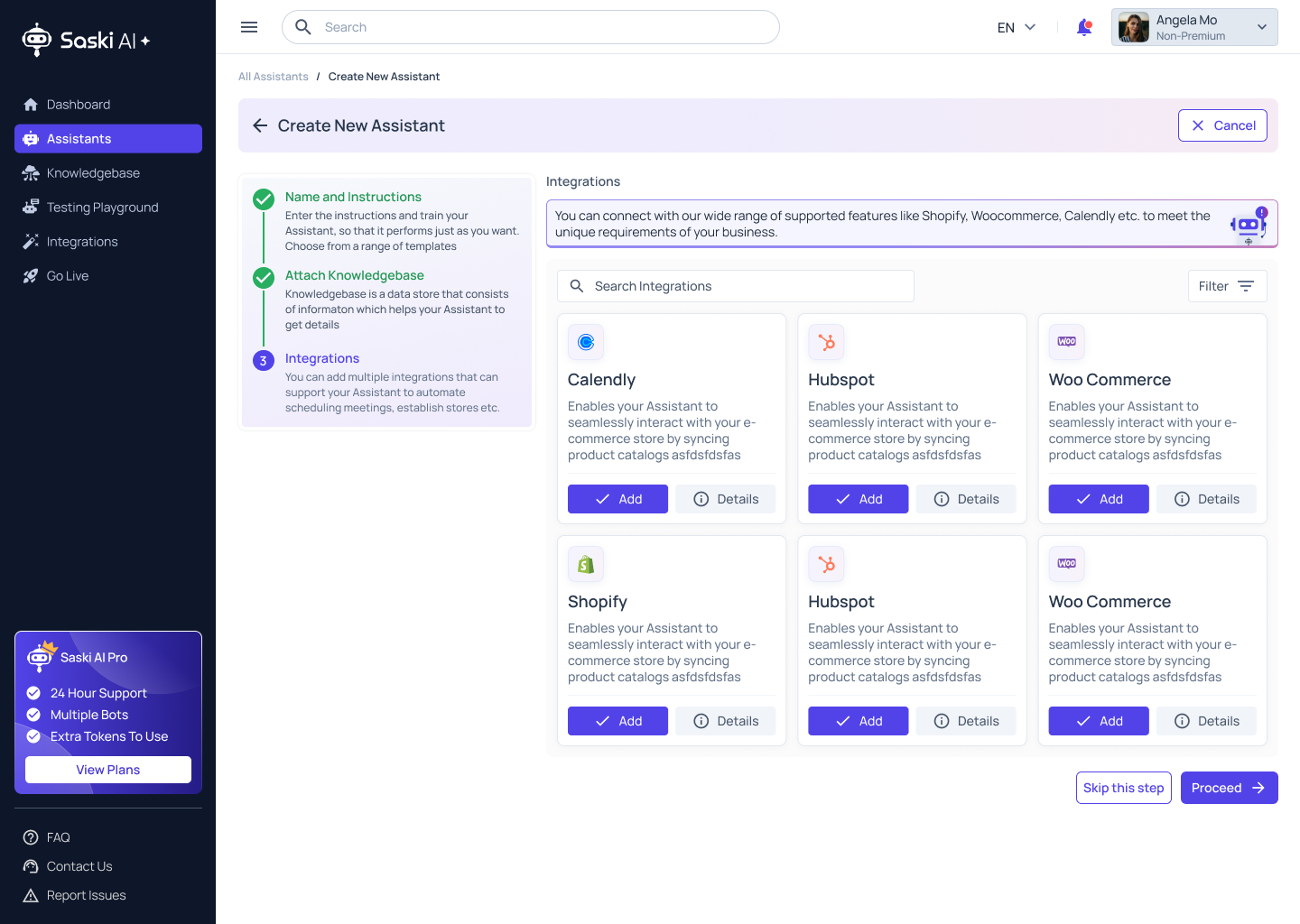Open Integrations in the sidebar
The height and width of the screenshot is (924, 1300).
pyautogui.click(x=108, y=242)
